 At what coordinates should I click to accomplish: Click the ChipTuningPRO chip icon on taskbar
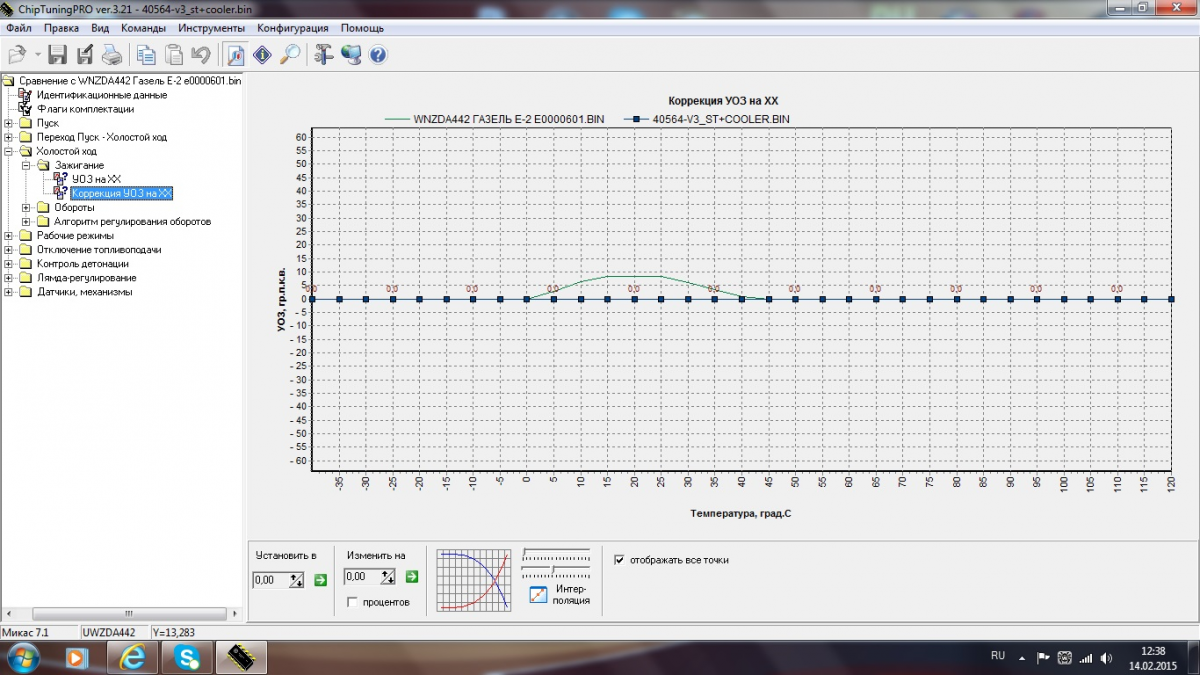click(x=240, y=658)
